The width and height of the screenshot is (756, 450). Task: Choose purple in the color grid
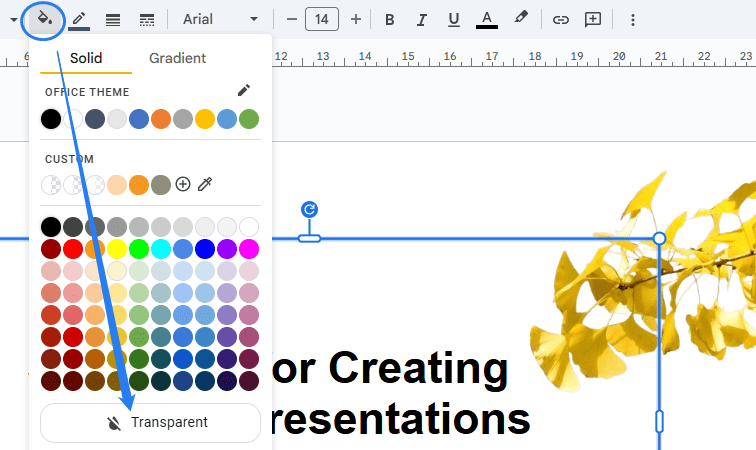coord(227,249)
